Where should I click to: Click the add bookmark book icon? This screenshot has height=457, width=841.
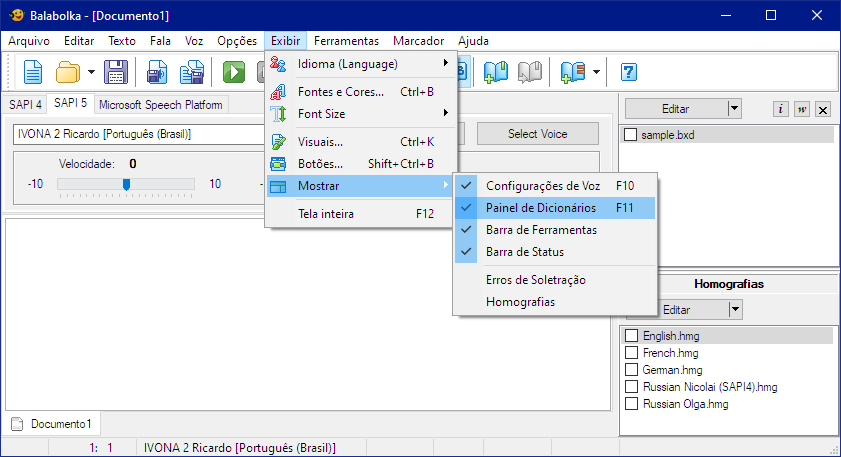click(496, 72)
